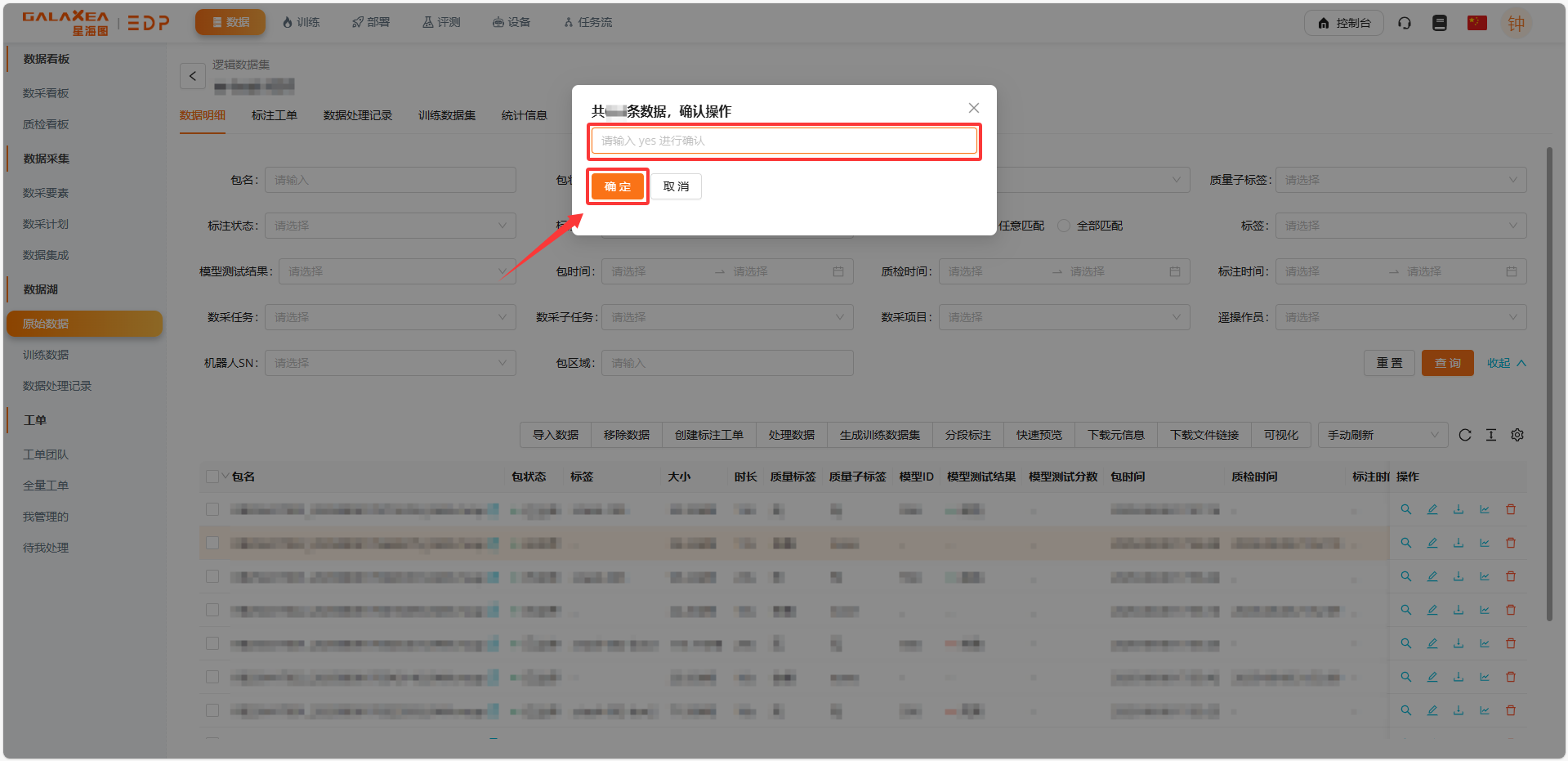This screenshot has width=1568, height=761.
Task: Open the customer support headset icon
Action: click(1405, 23)
